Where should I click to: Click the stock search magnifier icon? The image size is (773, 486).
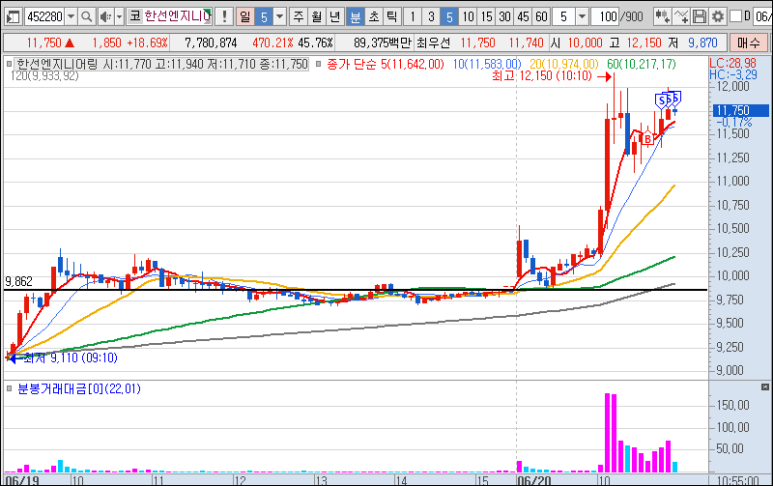click(x=86, y=17)
